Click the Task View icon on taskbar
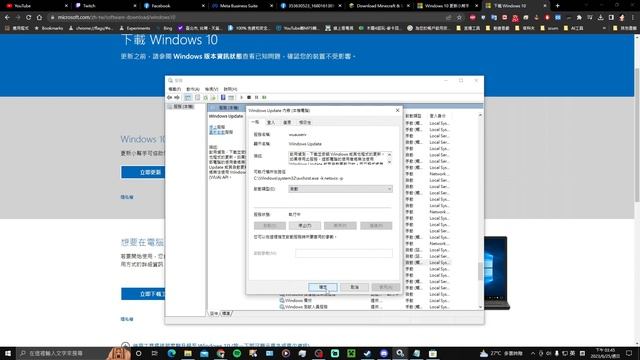 pos(155,353)
